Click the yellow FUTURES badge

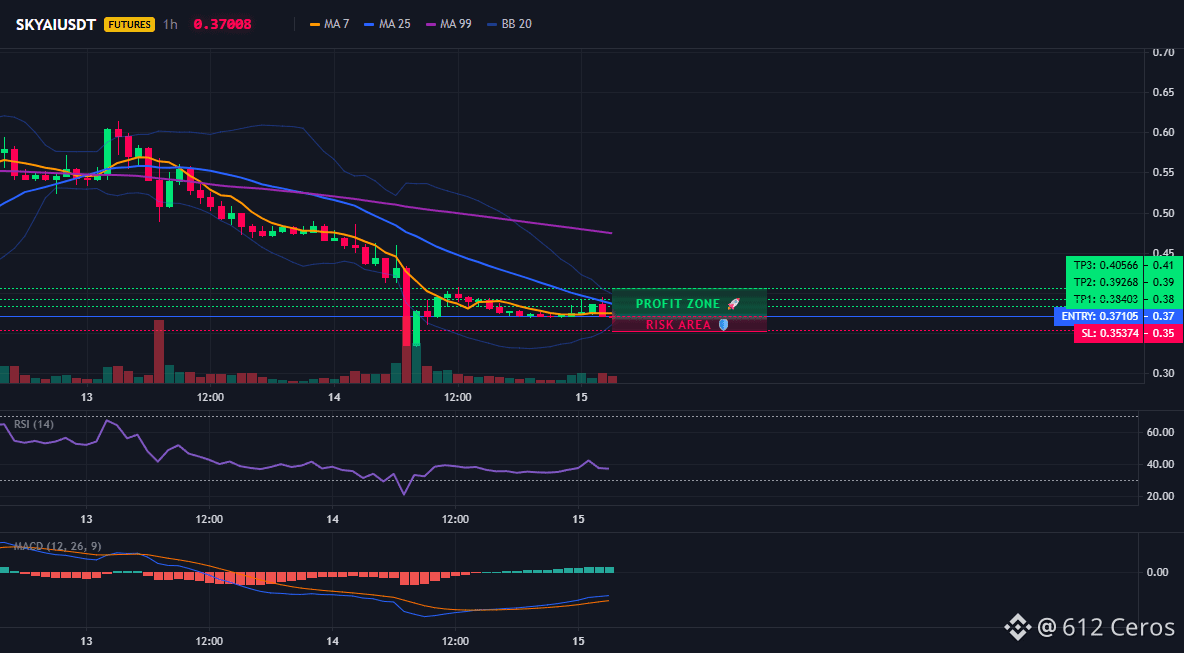click(x=130, y=24)
